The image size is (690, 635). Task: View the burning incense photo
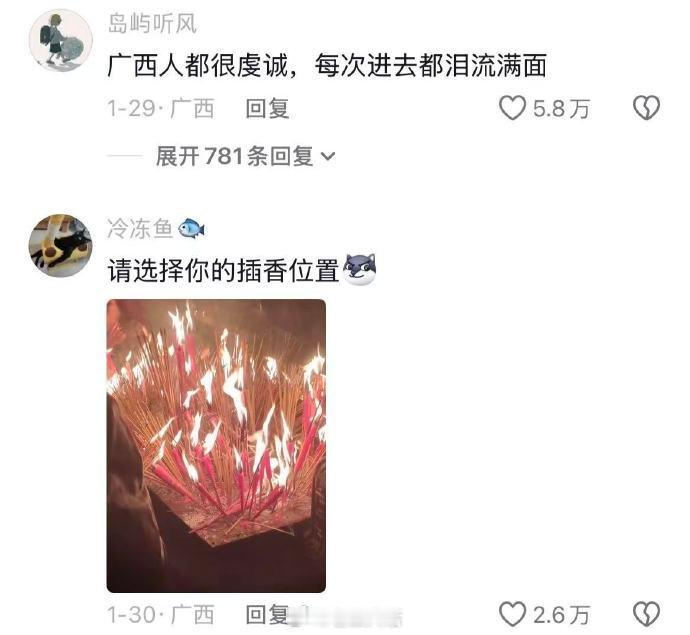click(x=216, y=446)
